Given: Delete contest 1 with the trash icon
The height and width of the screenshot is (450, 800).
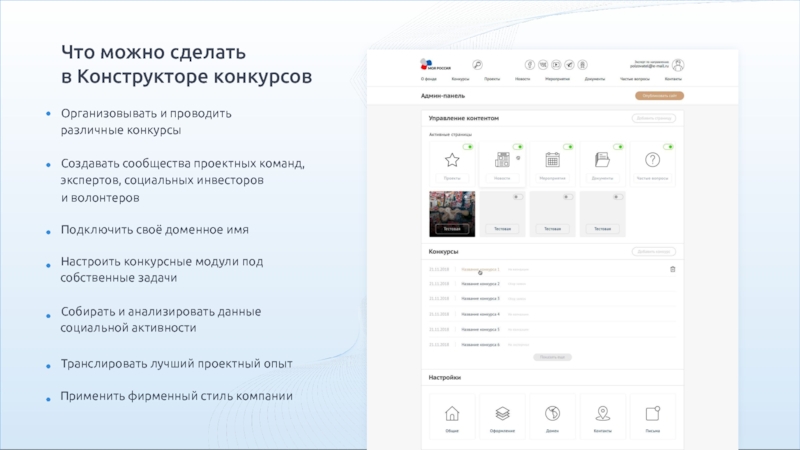Looking at the screenshot, I should click(672, 269).
